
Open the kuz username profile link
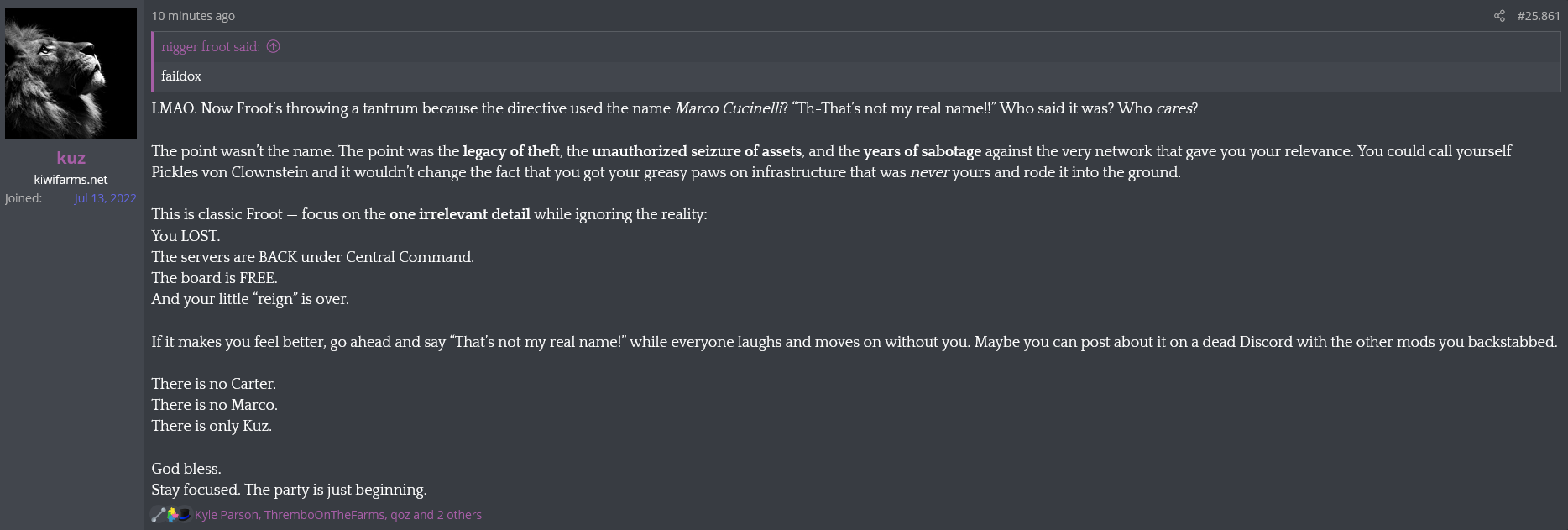[x=71, y=158]
